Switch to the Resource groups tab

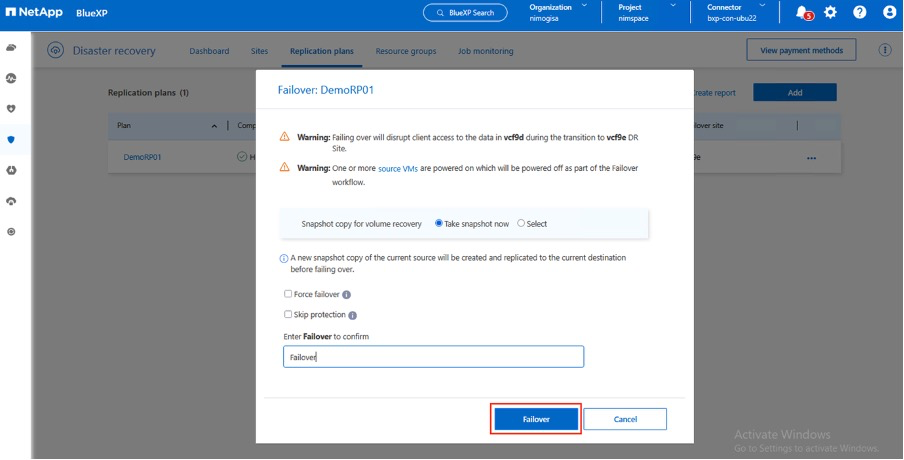pyautogui.click(x=405, y=51)
